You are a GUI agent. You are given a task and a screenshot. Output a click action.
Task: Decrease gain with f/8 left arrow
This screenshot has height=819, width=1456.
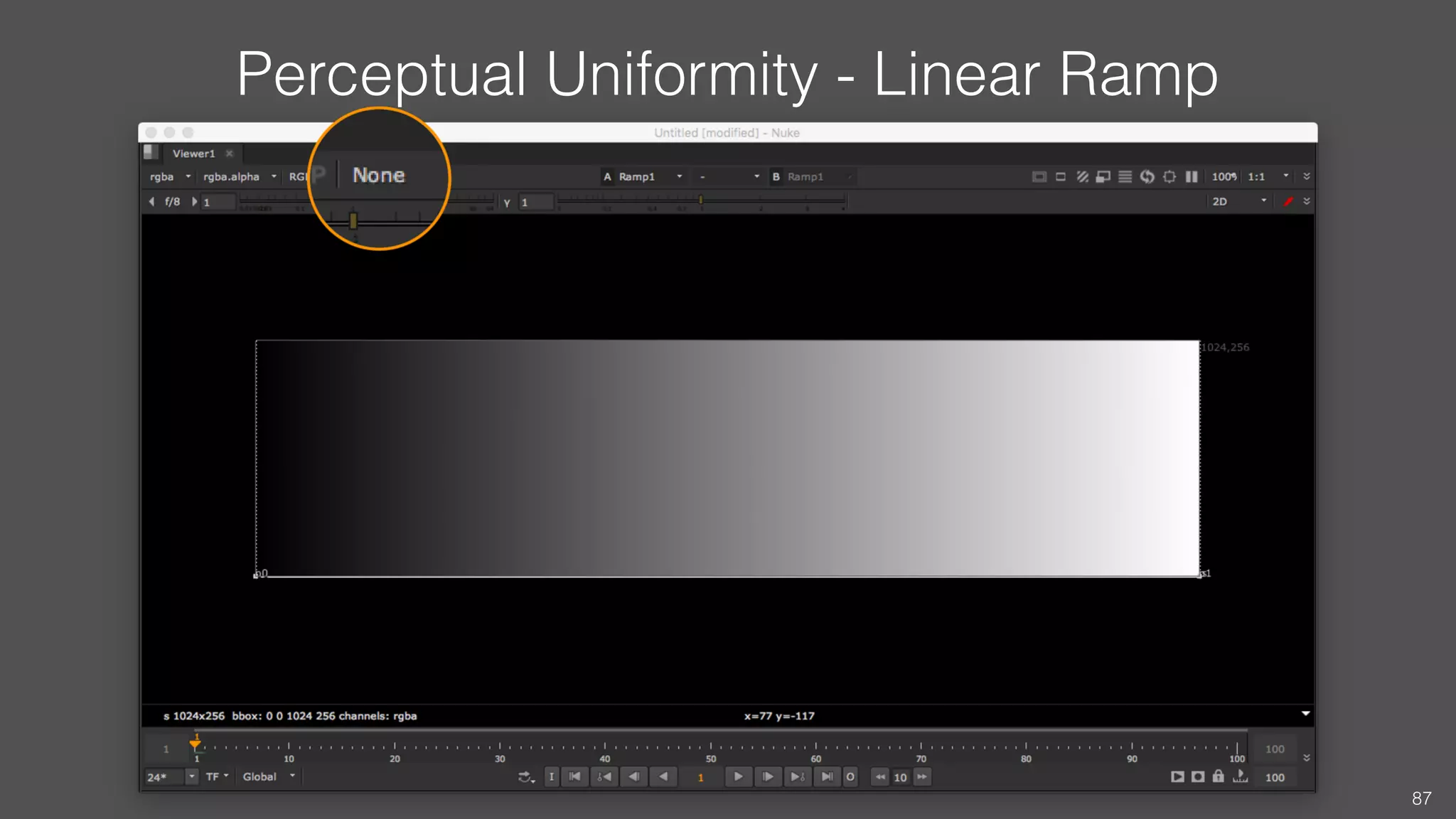[x=151, y=202]
